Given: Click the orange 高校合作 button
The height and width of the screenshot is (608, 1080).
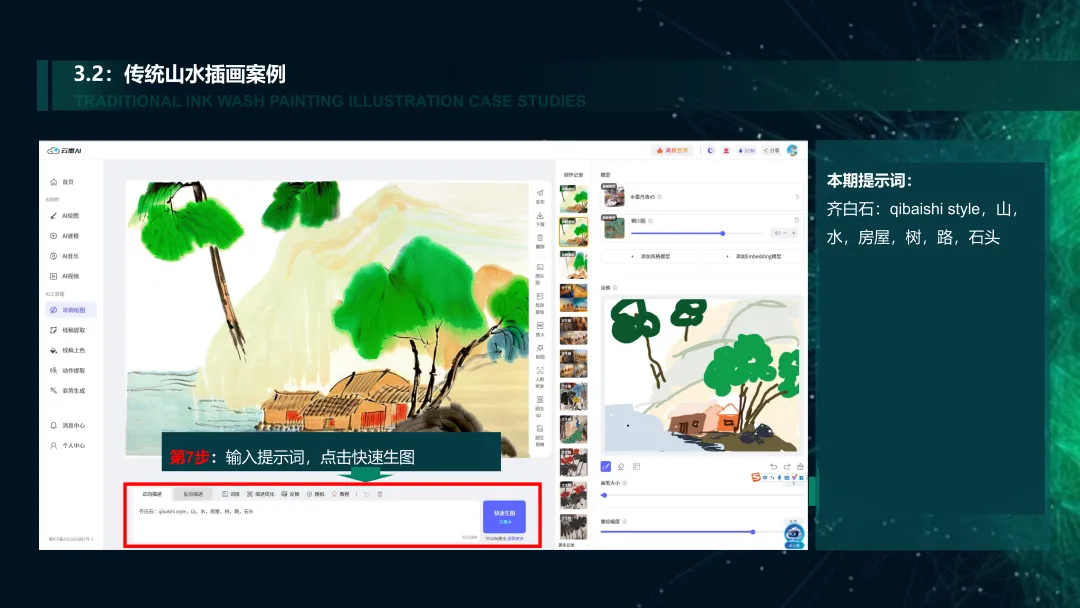Looking at the screenshot, I should point(672,150).
